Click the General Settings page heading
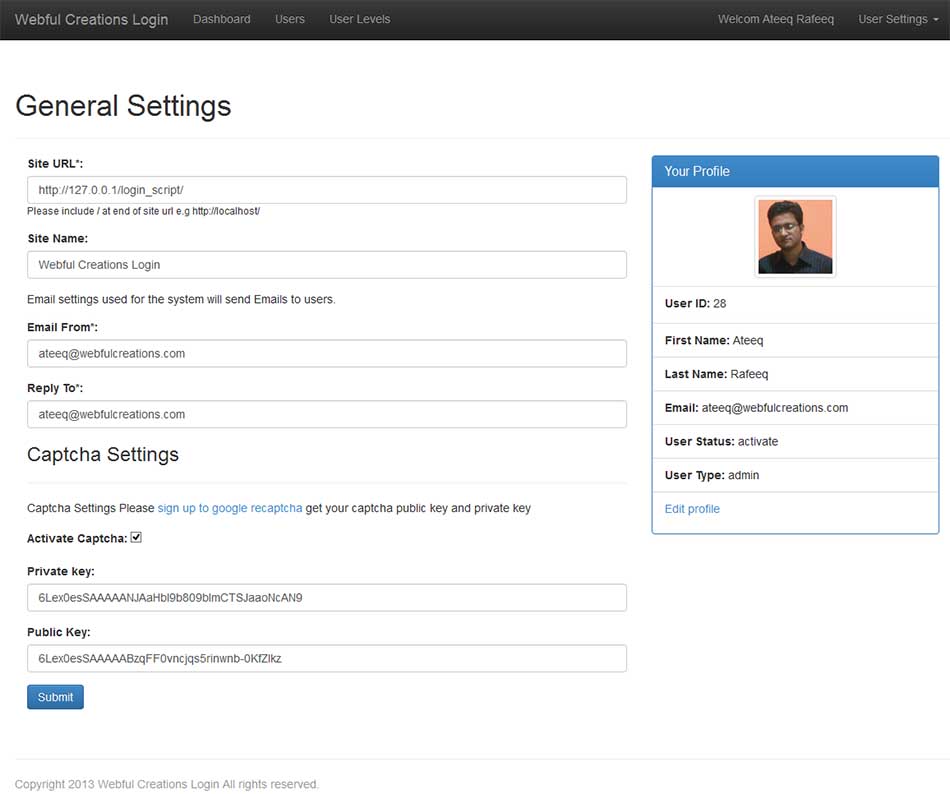Screen dimensions: 950x794 coord(123,106)
